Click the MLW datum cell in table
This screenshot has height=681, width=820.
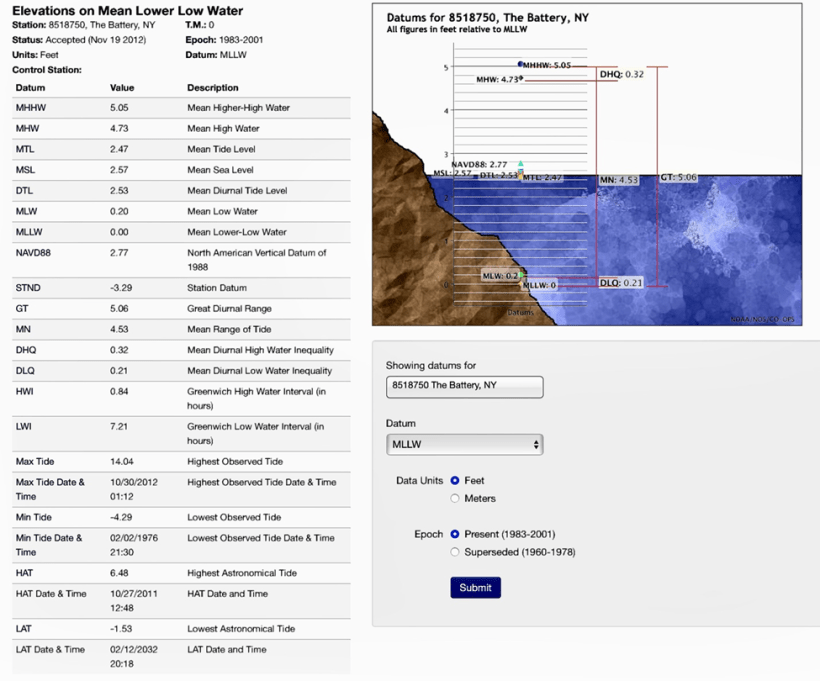[27, 211]
